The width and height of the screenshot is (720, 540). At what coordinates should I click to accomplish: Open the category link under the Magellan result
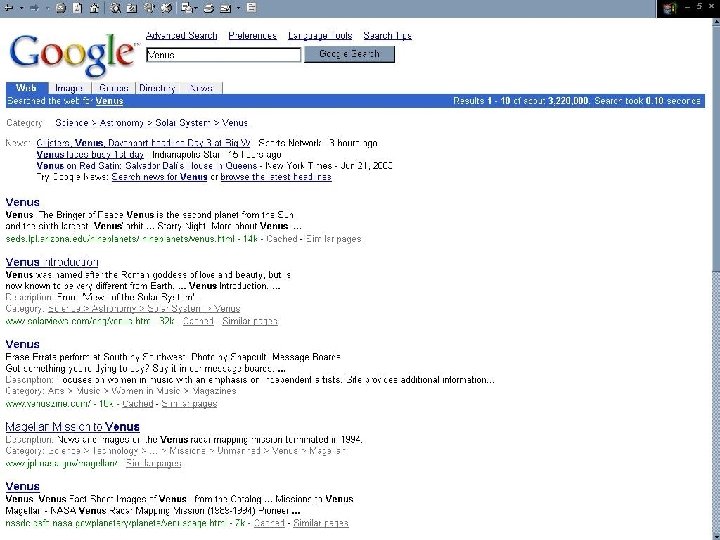(x=197, y=451)
